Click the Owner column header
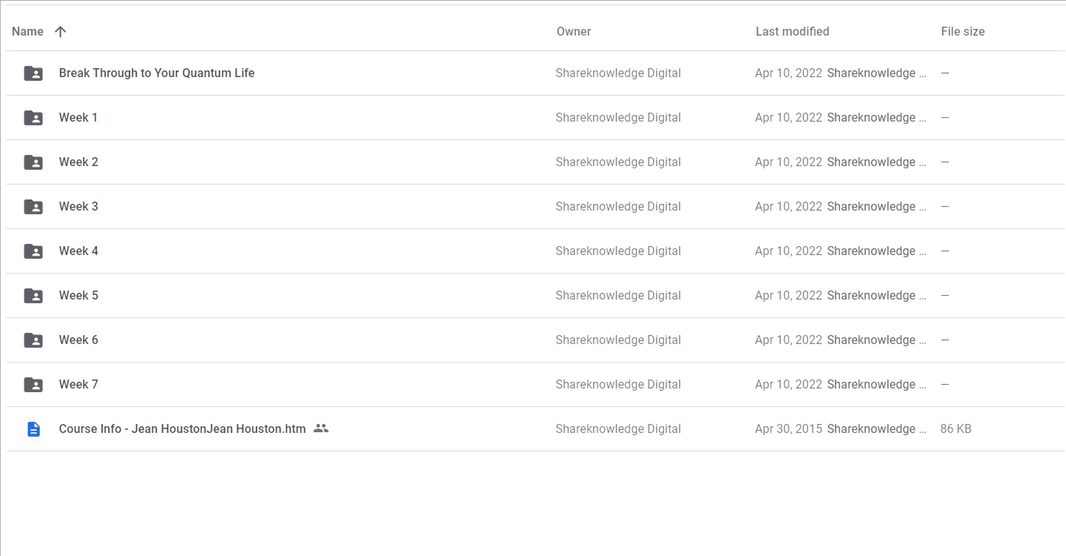Viewport: 1066px width, 556px height. tap(574, 31)
